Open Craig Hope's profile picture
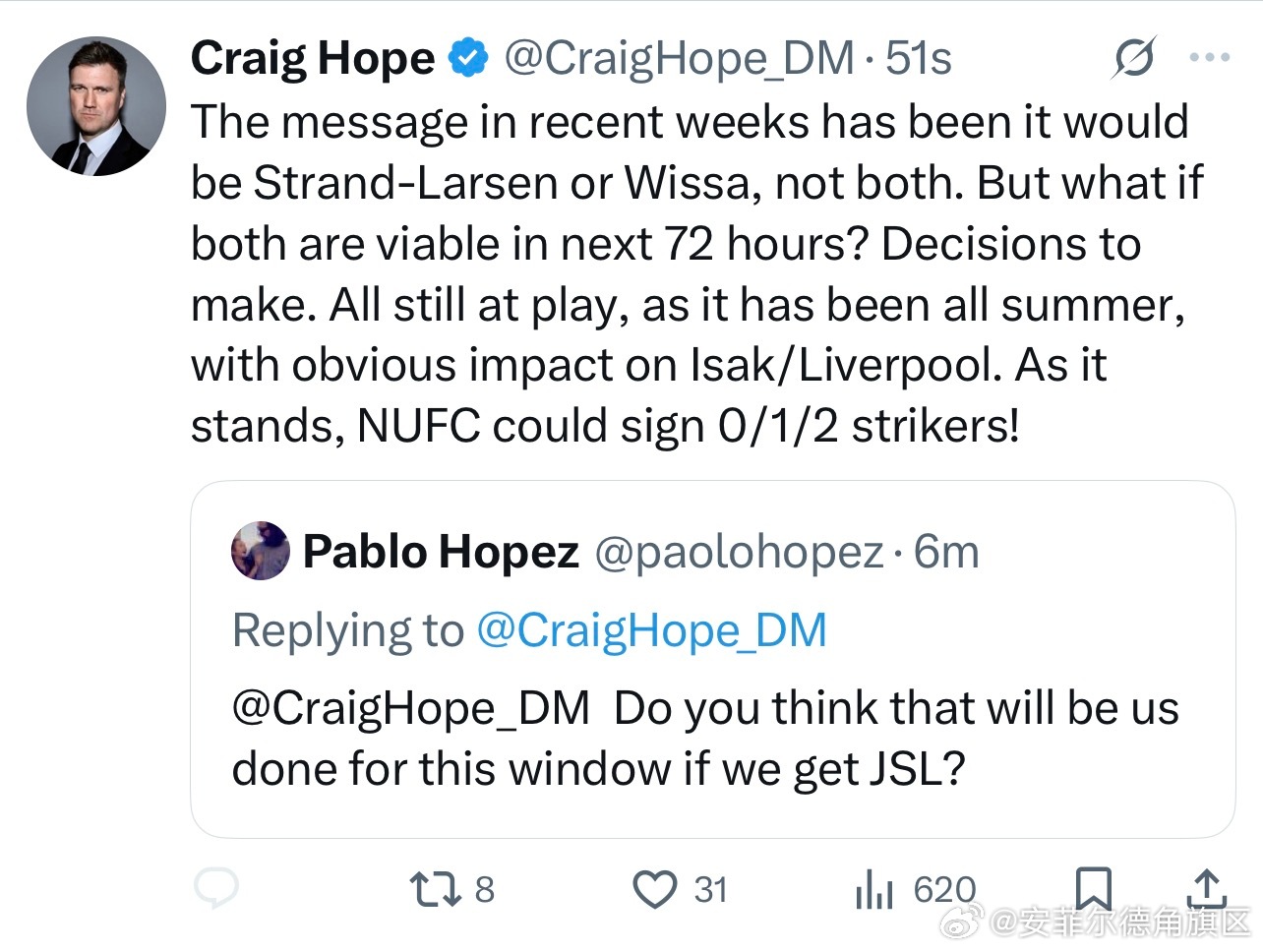The width and height of the screenshot is (1263, 952). point(96,106)
